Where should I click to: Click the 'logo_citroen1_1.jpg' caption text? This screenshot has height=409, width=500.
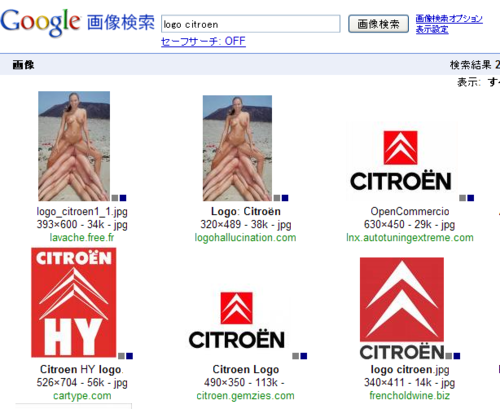pyautogui.click(x=82, y=212)
